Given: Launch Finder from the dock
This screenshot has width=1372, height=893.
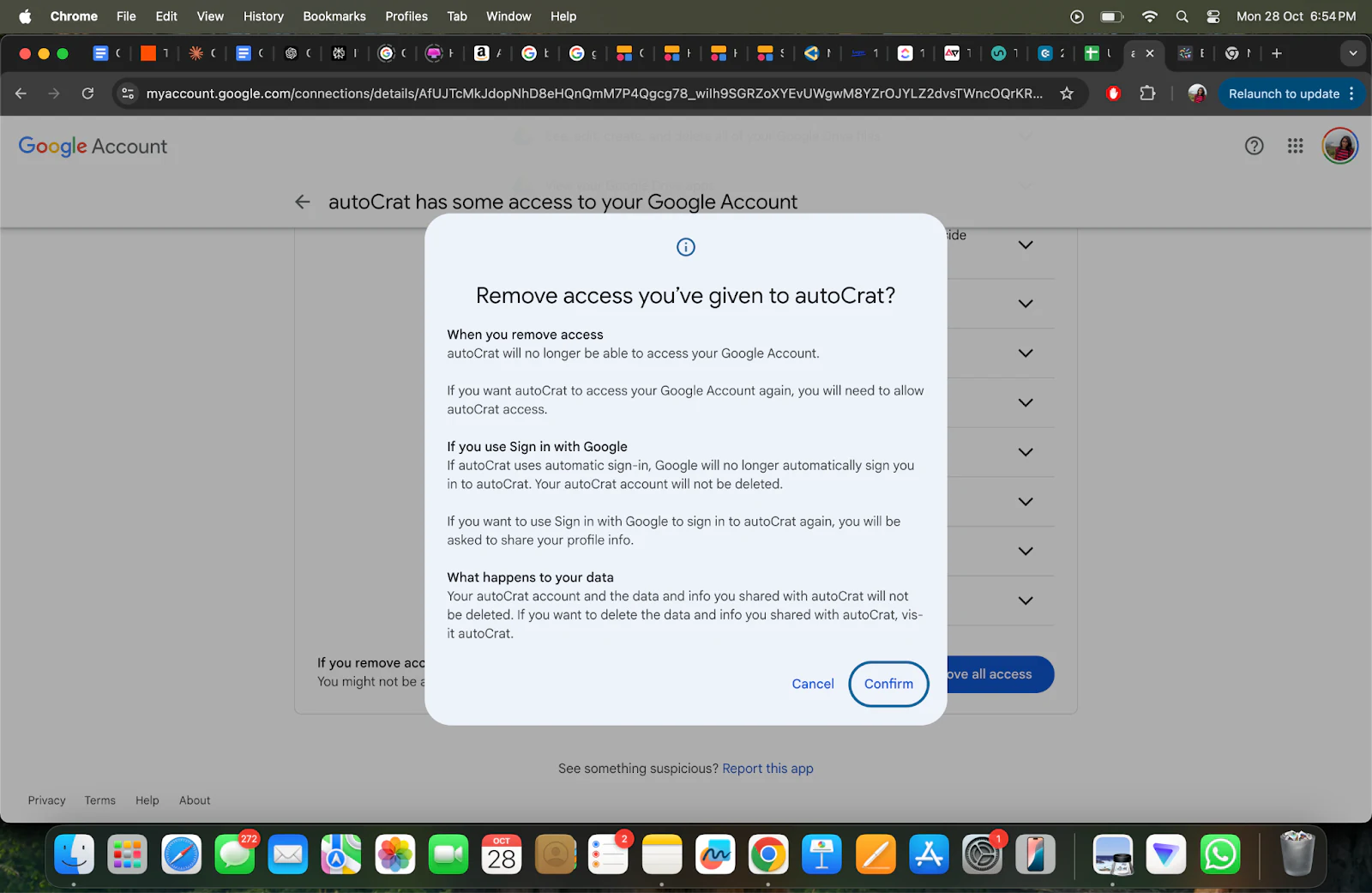Looking at the screenshot, I should 74,855.
